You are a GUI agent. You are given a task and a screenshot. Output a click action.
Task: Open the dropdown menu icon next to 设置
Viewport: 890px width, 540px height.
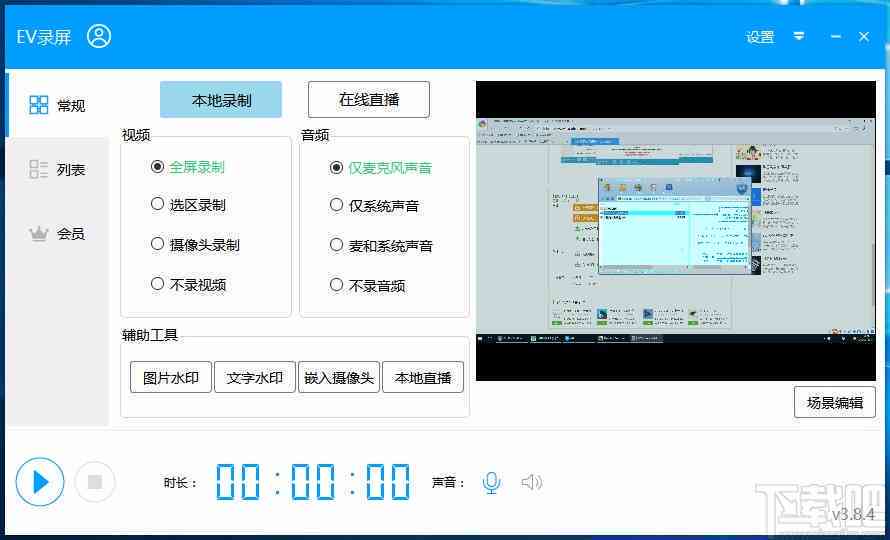[799, 36]
